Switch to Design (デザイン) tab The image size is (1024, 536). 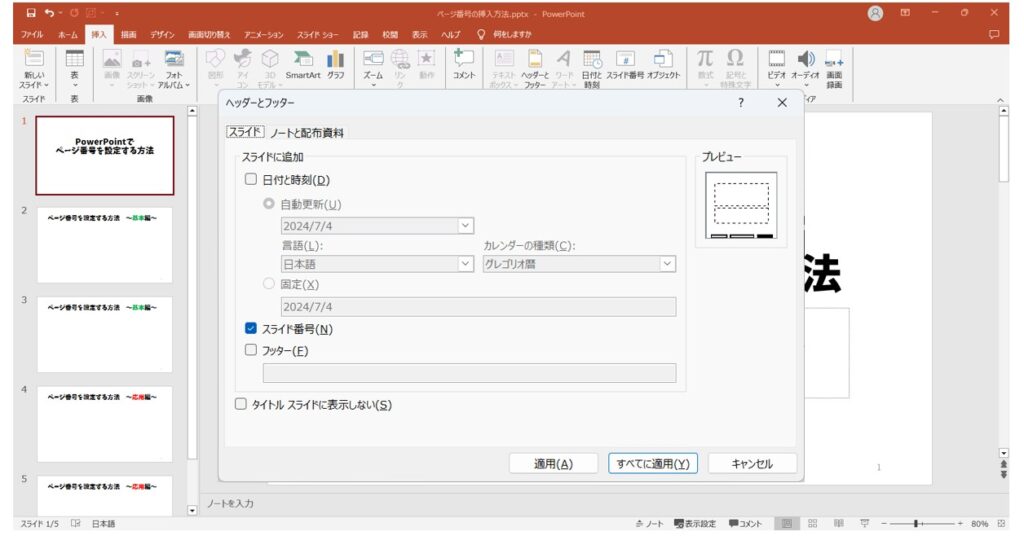pyautogui.click(x=163, y=35)
